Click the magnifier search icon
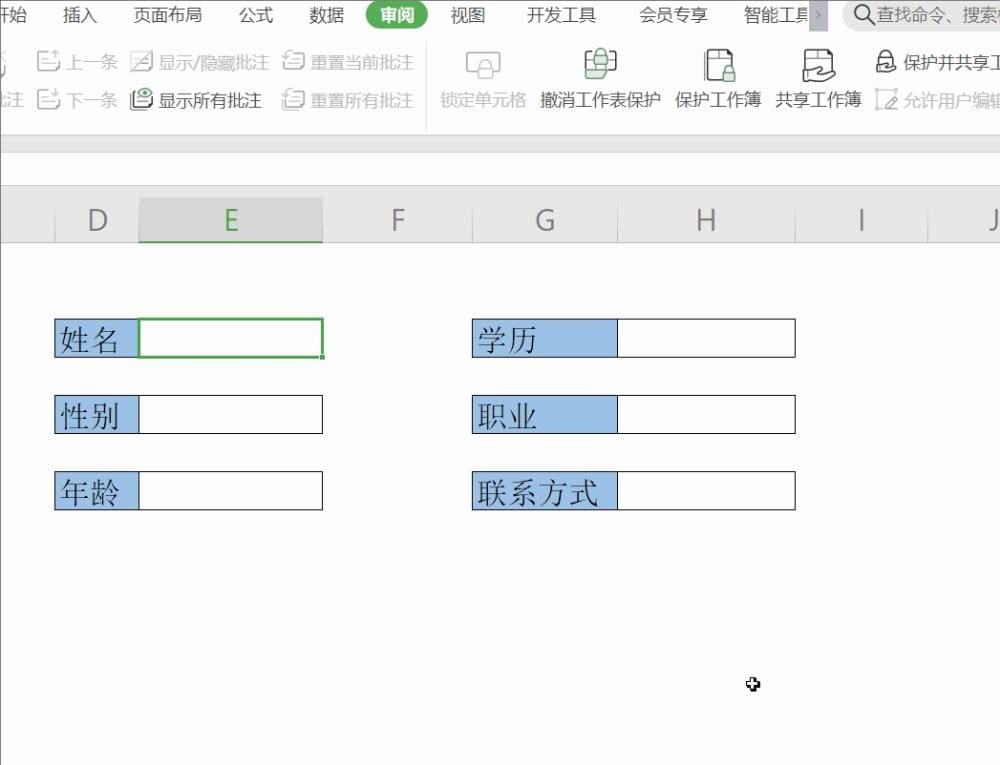This screenshot has width=1000, height=765. (x=862, y=15)
